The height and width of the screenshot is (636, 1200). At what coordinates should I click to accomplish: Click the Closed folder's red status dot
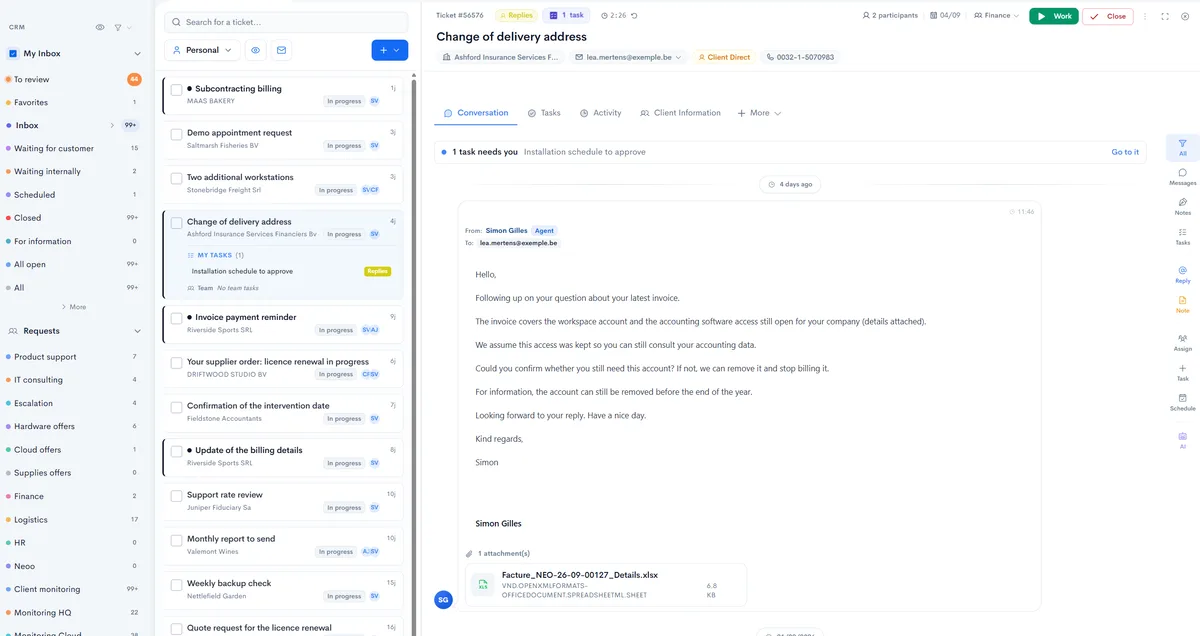click(8, 218)
